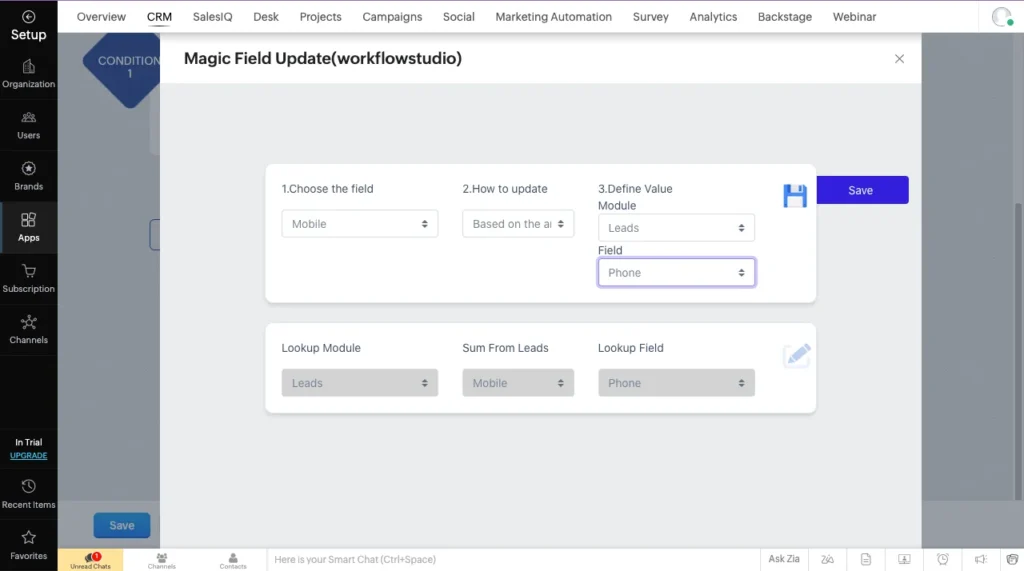
Task: Expand the Choose the field Mobile dropdown
Action: pos(360,224)
